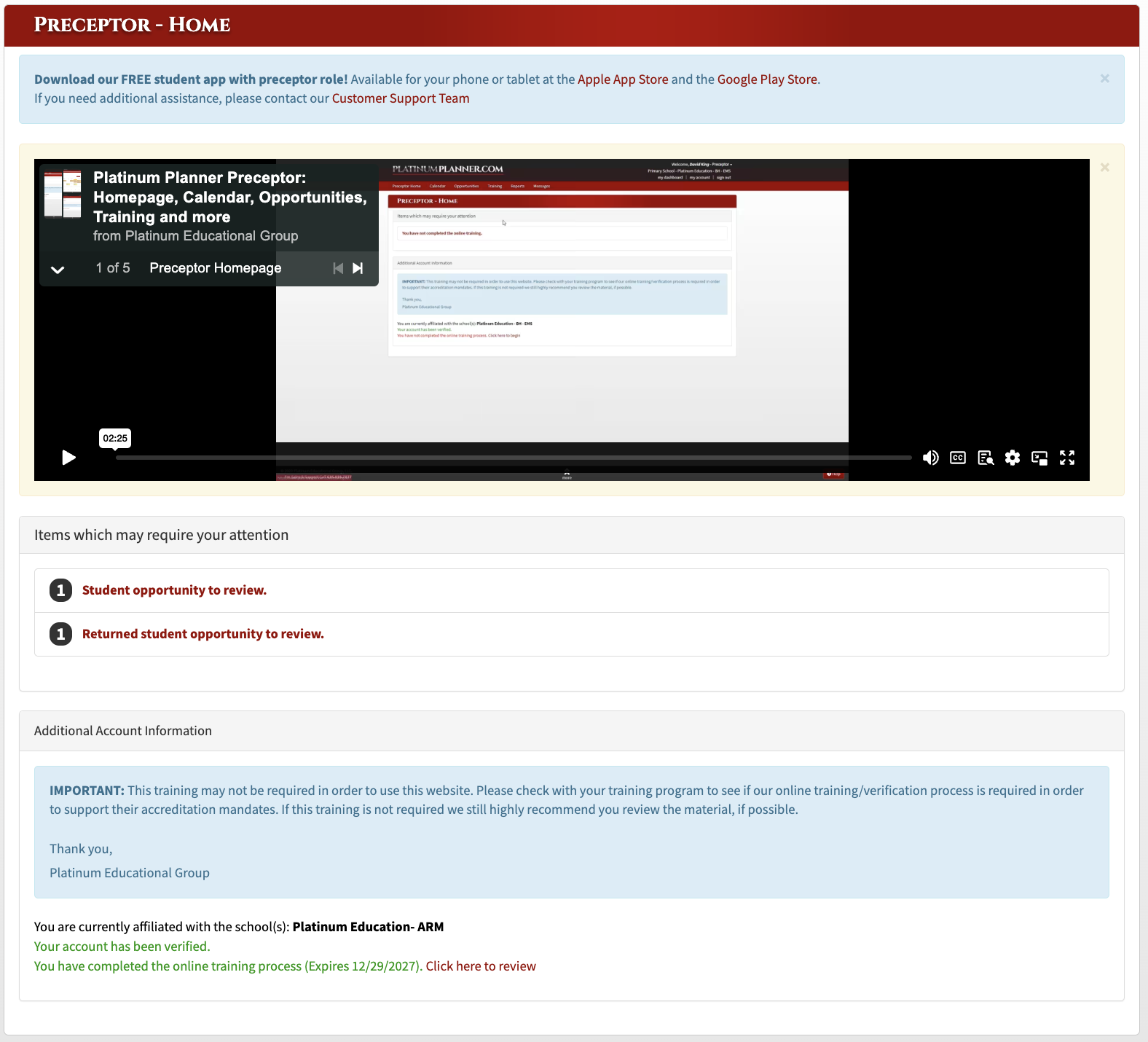
Task: Click 'Additional Account Information' header
Action: [x=123, y=731]
